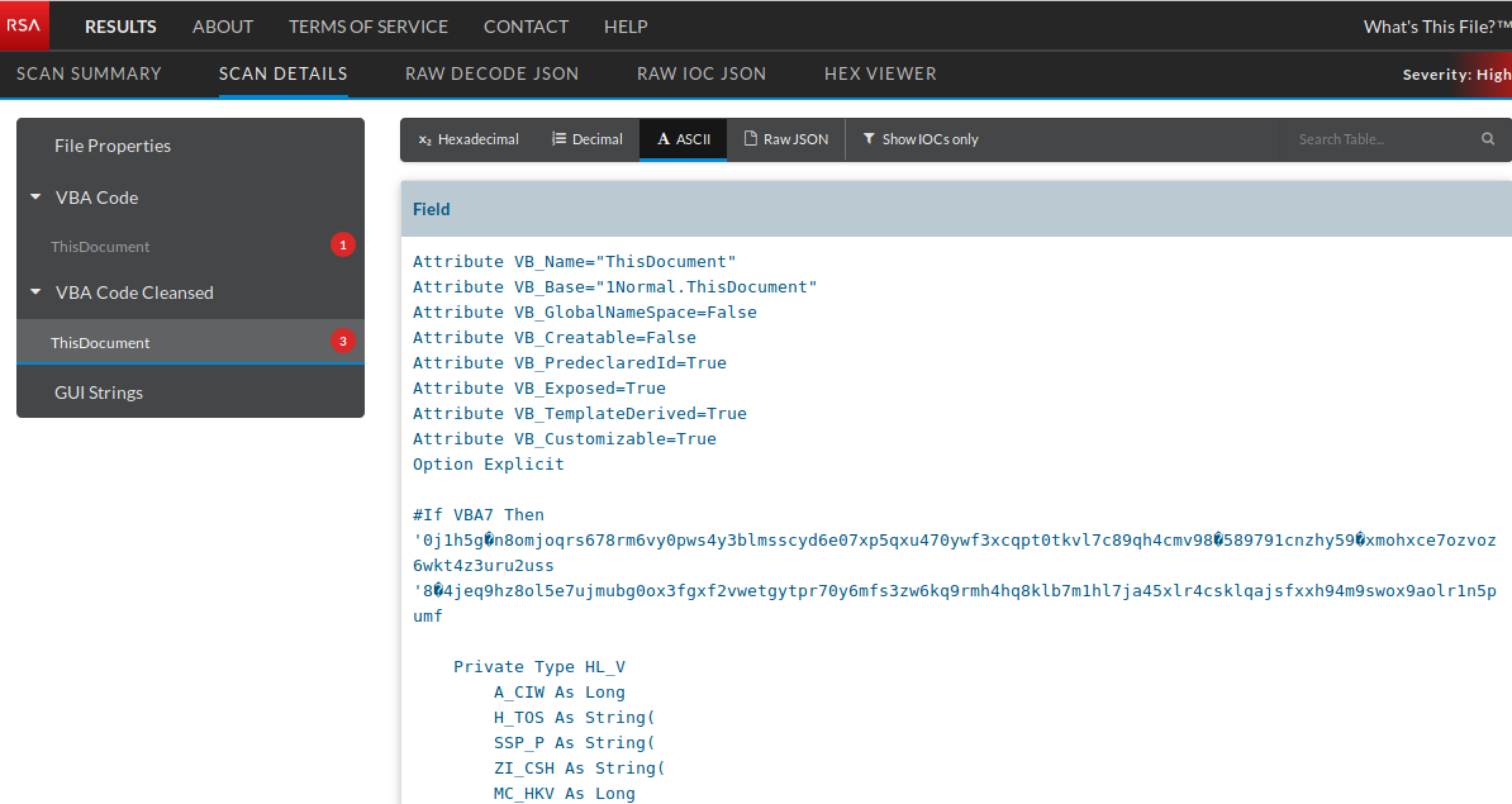Click the red badge showing 3

point(343,341)
